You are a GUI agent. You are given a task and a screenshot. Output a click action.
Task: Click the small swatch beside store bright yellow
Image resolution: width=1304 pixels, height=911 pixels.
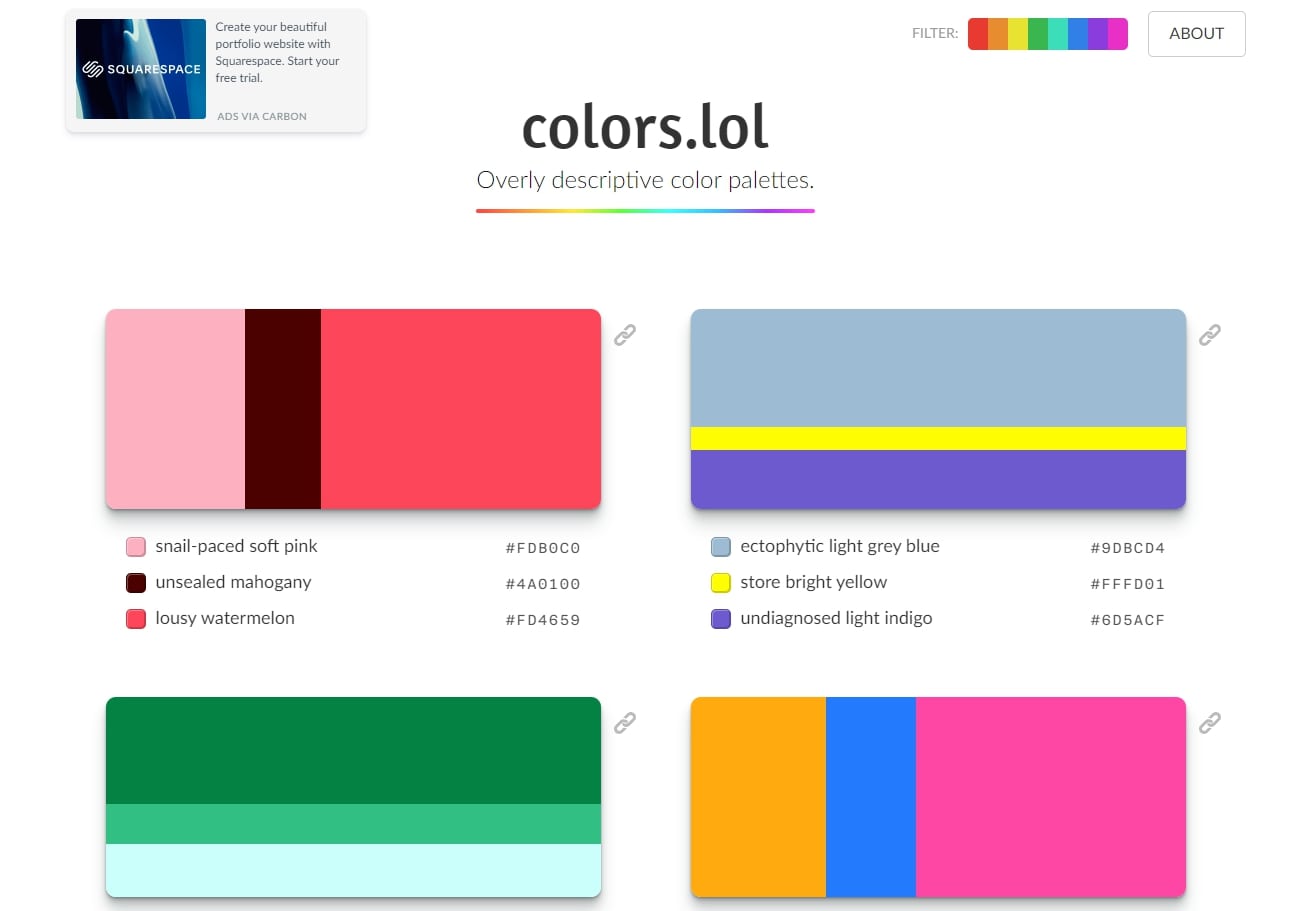coord(721,583)
